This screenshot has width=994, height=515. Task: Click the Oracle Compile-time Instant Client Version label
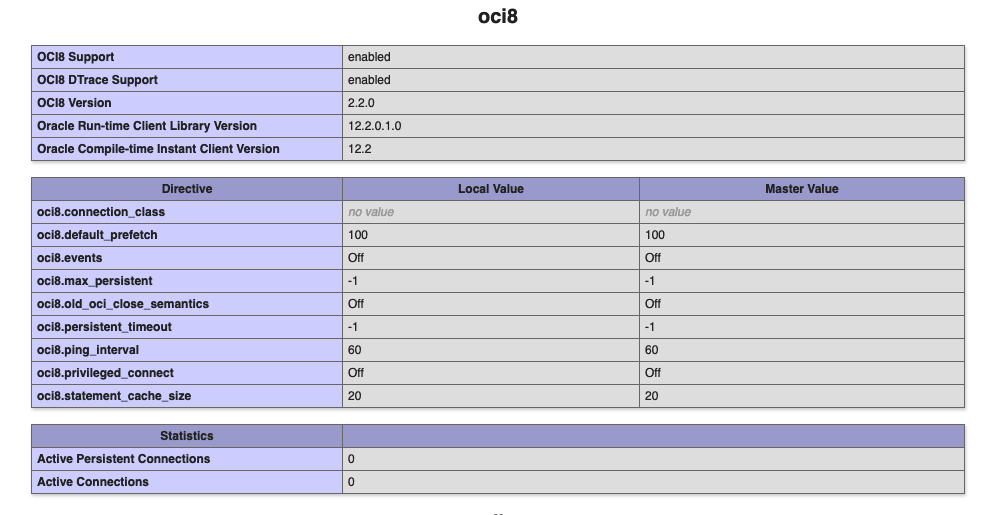pos(158,148)
